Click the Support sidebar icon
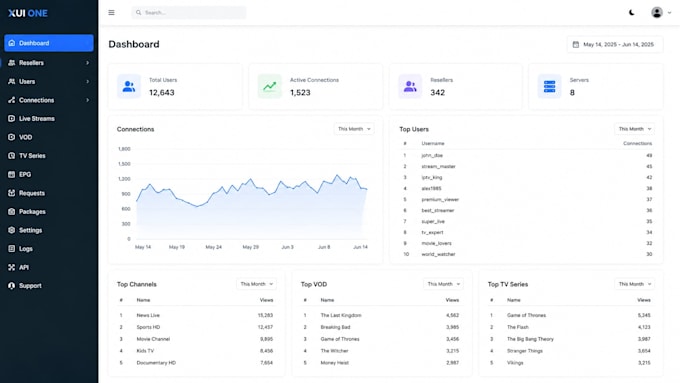Screen dimensions: 680x383 12,286
